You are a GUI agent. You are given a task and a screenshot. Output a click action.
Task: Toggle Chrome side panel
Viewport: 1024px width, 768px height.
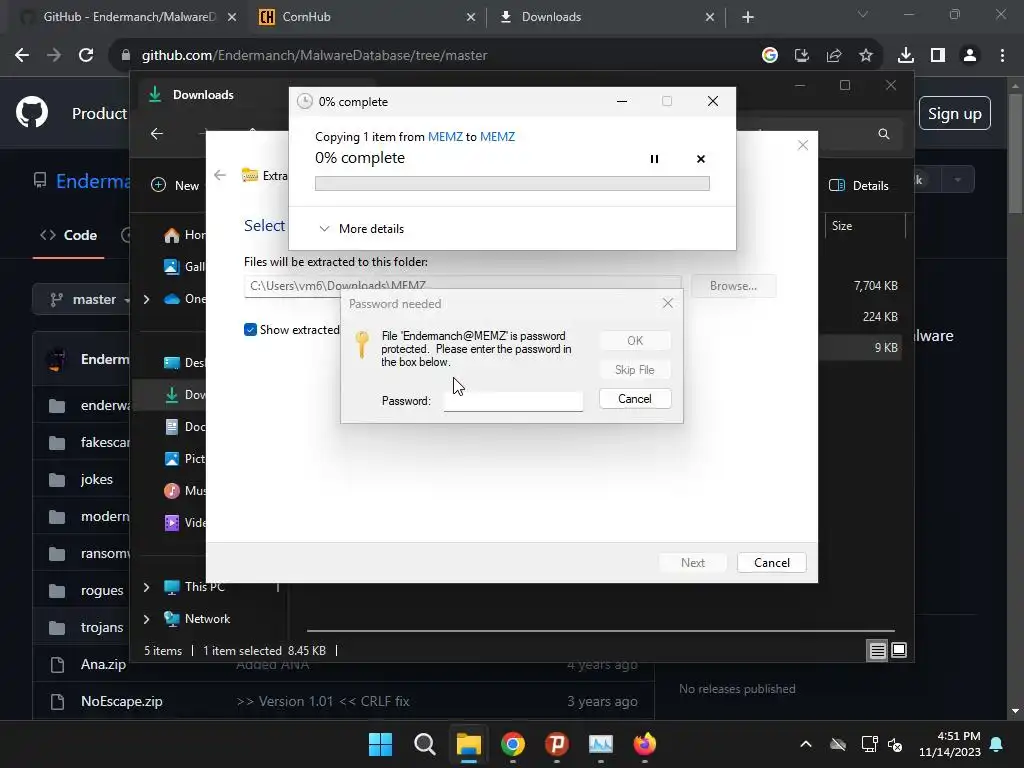[x=938, y=56]
